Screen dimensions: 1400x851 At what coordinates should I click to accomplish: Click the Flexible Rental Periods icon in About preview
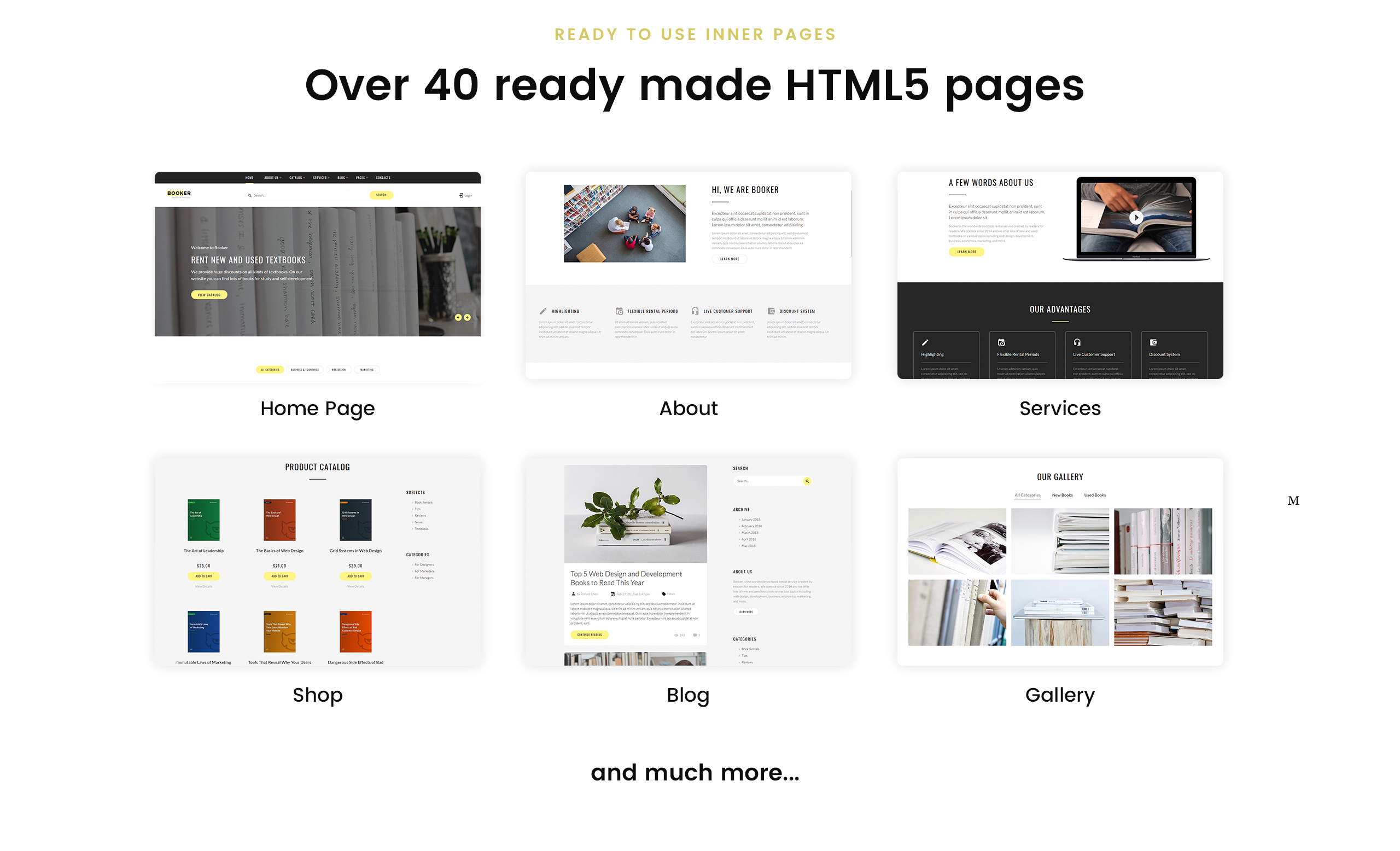click(x=619, y=311)
